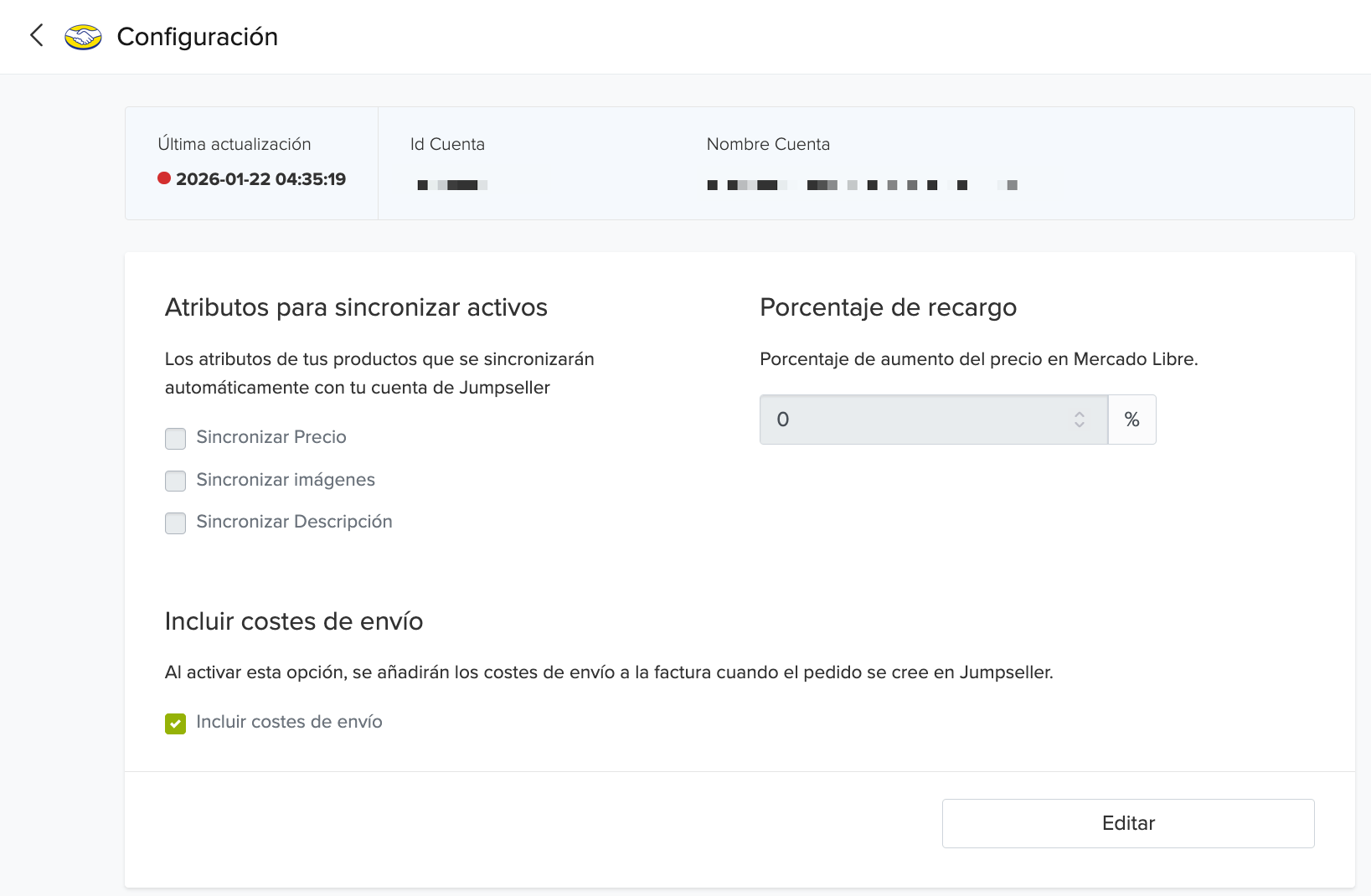Screen dimensions: 1371x896
Task: Click the Mercado Libre handshake logo
Action: 83,37
